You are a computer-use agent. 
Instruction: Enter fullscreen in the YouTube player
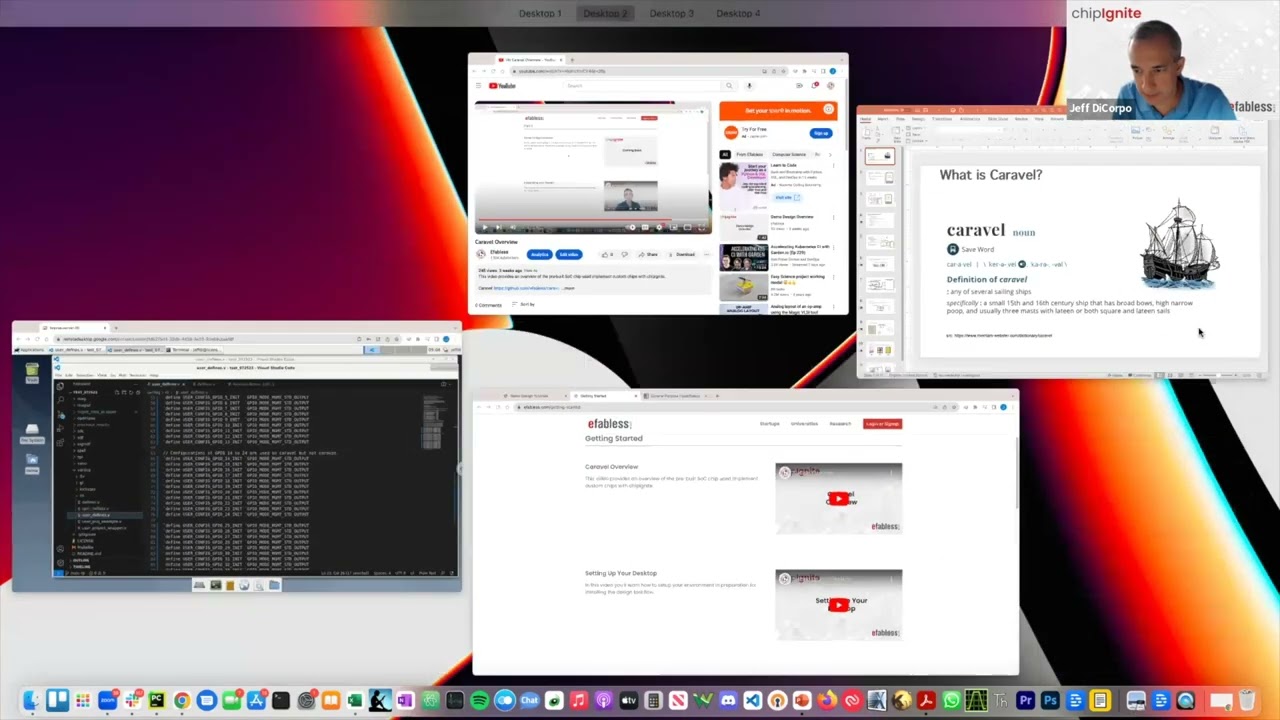703,228
